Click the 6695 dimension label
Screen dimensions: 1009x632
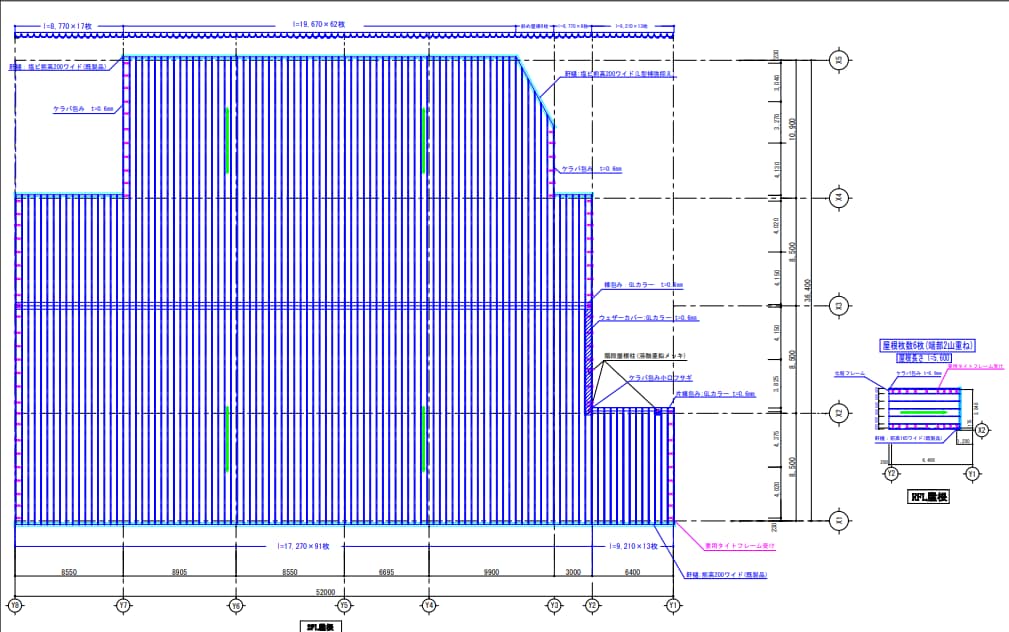coord(386,572)
